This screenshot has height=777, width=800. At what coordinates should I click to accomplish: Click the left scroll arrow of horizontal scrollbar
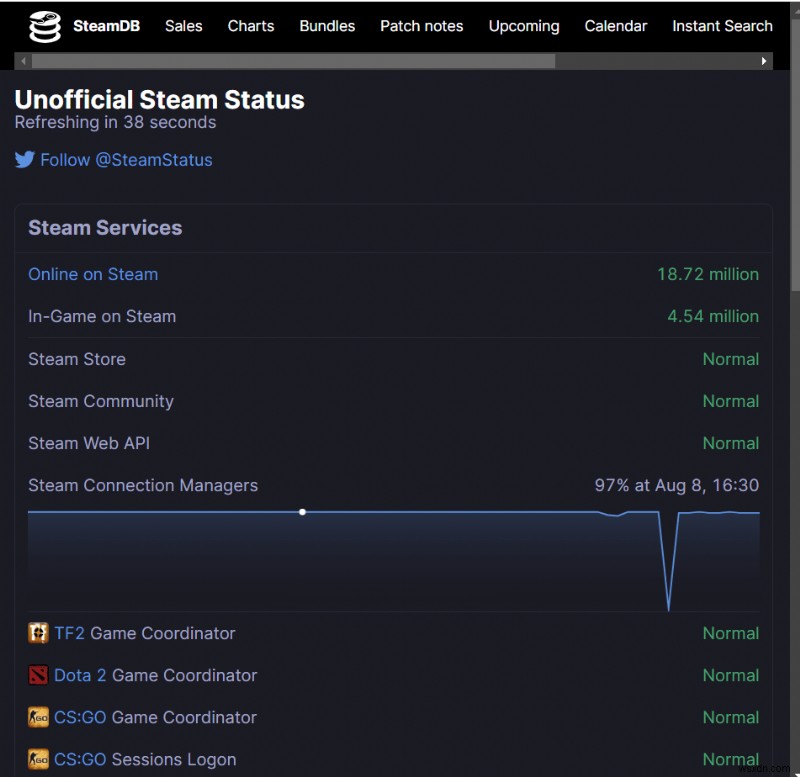coord(24,61)
